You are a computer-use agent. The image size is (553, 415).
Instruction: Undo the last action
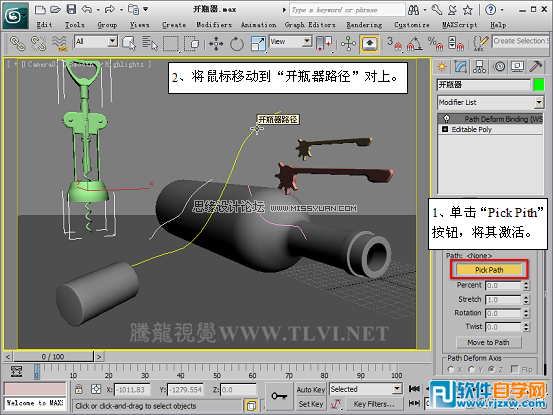(x=87, y=10)
